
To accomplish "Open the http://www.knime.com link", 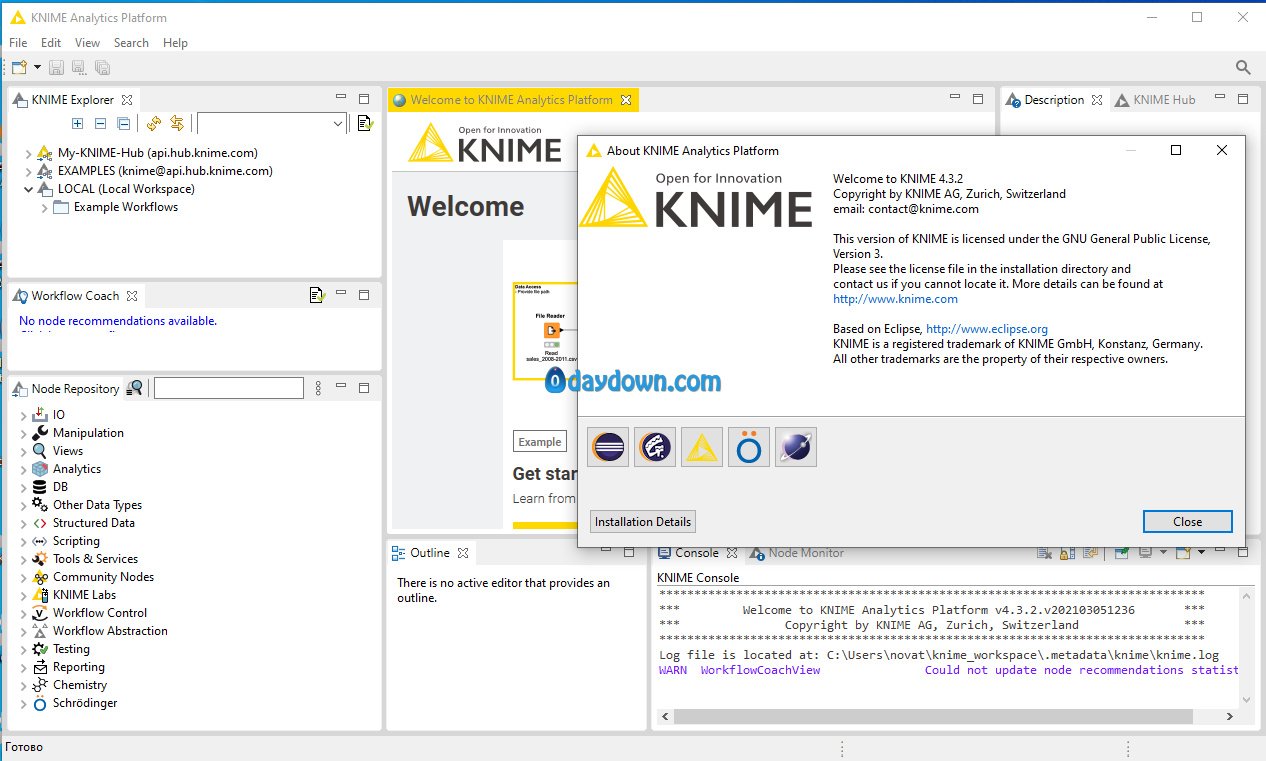I will pos(895,299).
